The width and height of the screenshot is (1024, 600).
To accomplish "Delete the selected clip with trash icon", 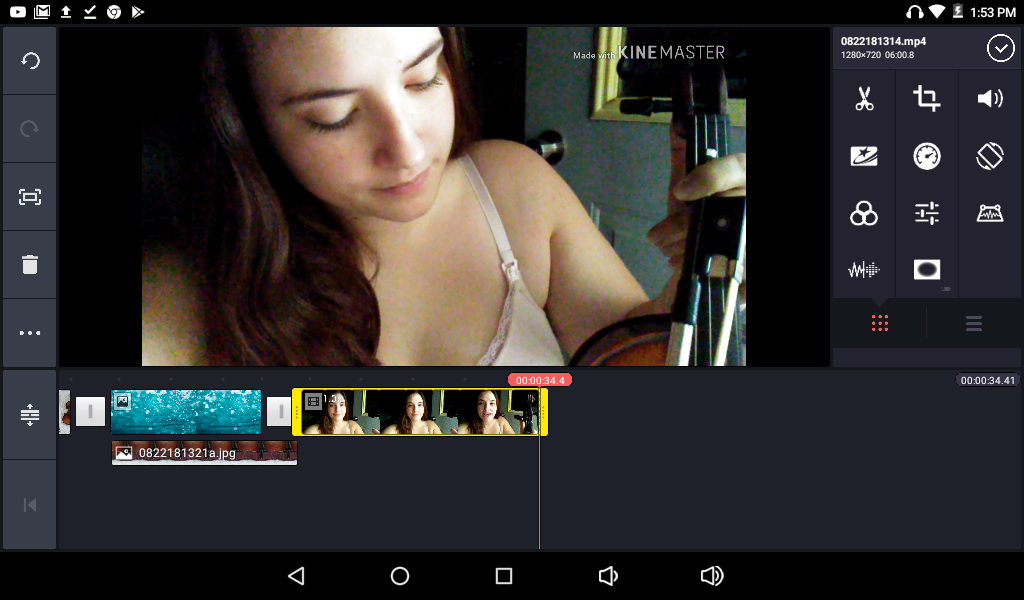I will click(x=30, y=265).
